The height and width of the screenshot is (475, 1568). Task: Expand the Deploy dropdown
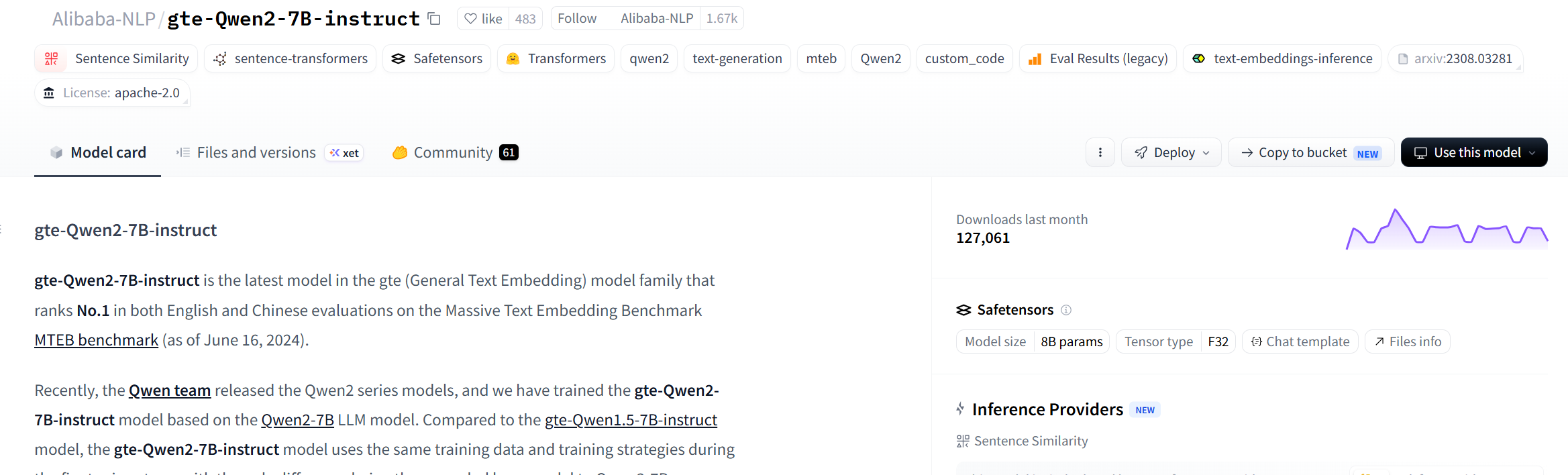(1171, 153)
